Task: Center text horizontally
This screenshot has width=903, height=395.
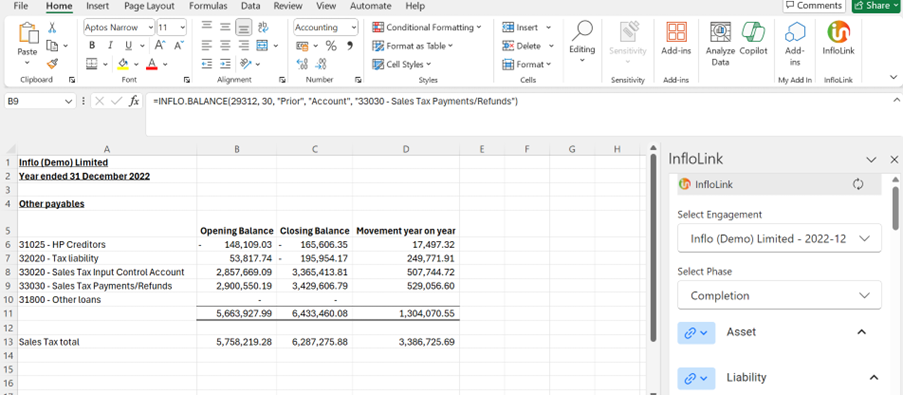Action: click(226, 45)
